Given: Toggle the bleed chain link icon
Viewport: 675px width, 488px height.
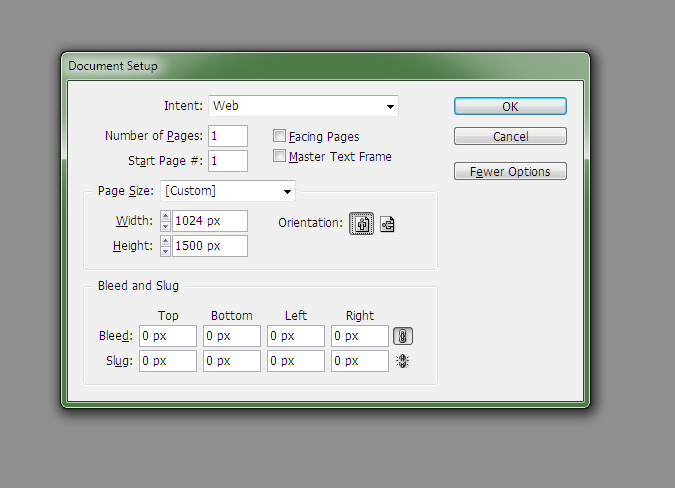Looking at the screenshot, I should 402,336.
